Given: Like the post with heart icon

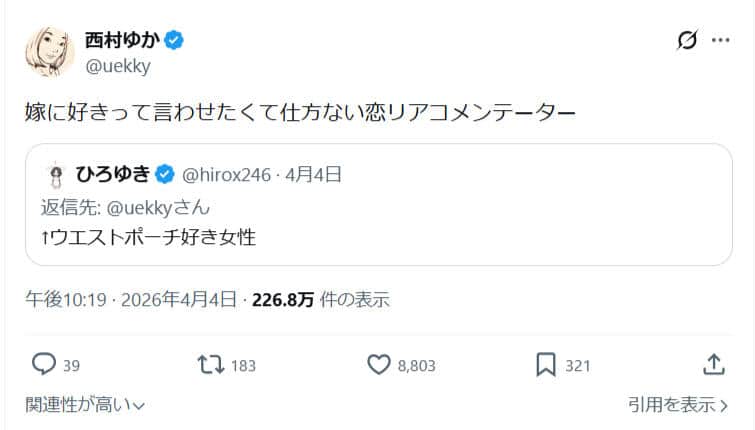Looking at the screenshot, I should click(379, 365).
